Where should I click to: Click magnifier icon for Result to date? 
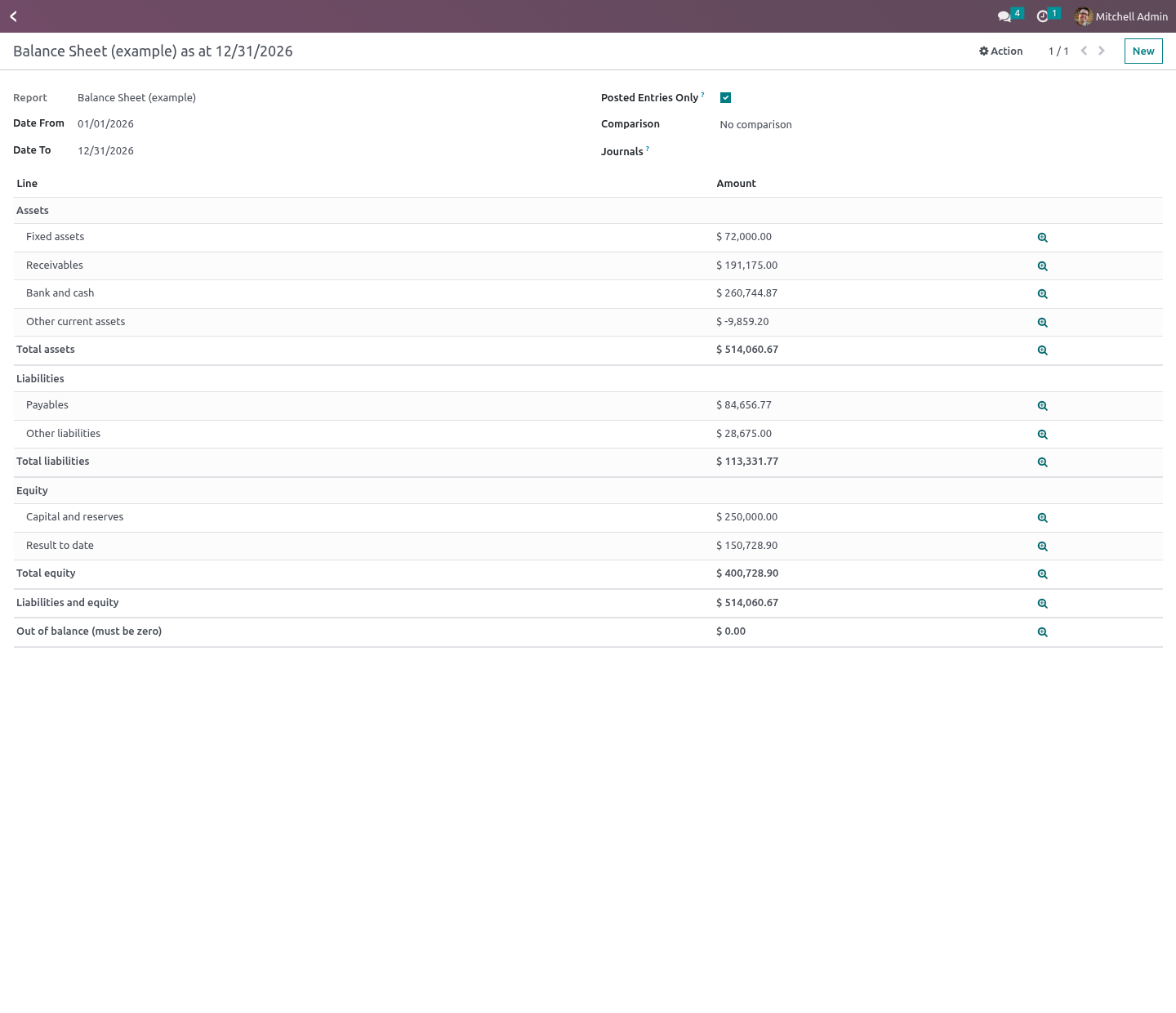point(1042,547)
